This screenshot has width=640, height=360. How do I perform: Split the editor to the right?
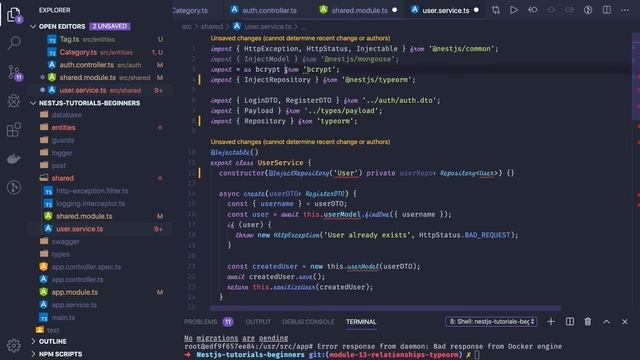pos(607,10)
